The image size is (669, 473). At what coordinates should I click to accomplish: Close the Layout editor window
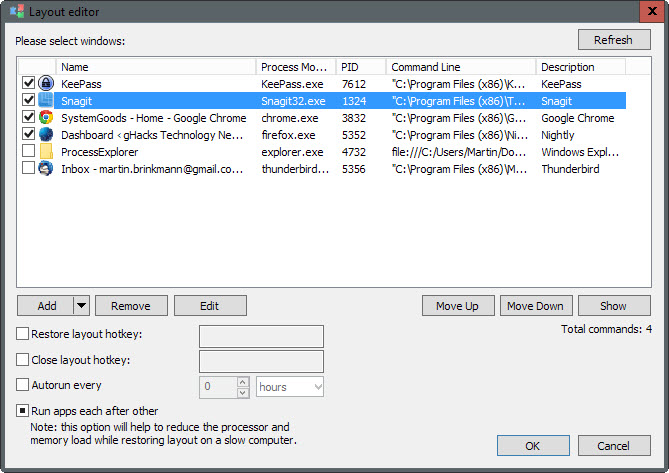tap(652, 11)
